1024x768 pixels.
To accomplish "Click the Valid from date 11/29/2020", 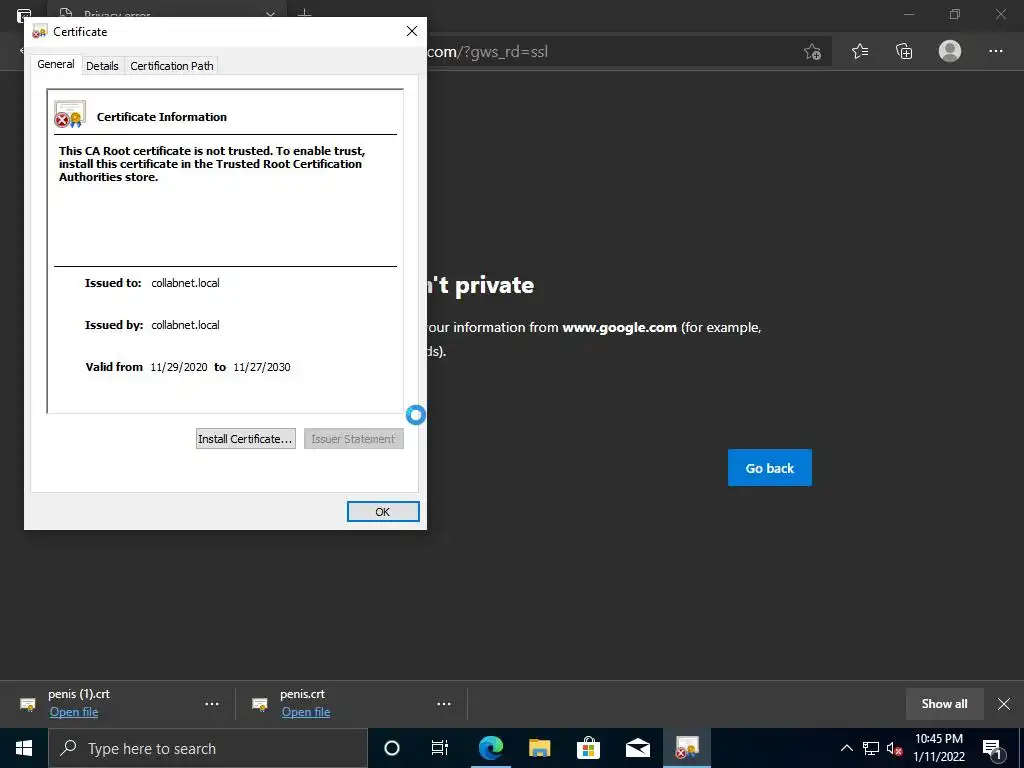I will (x=179, y=367).
